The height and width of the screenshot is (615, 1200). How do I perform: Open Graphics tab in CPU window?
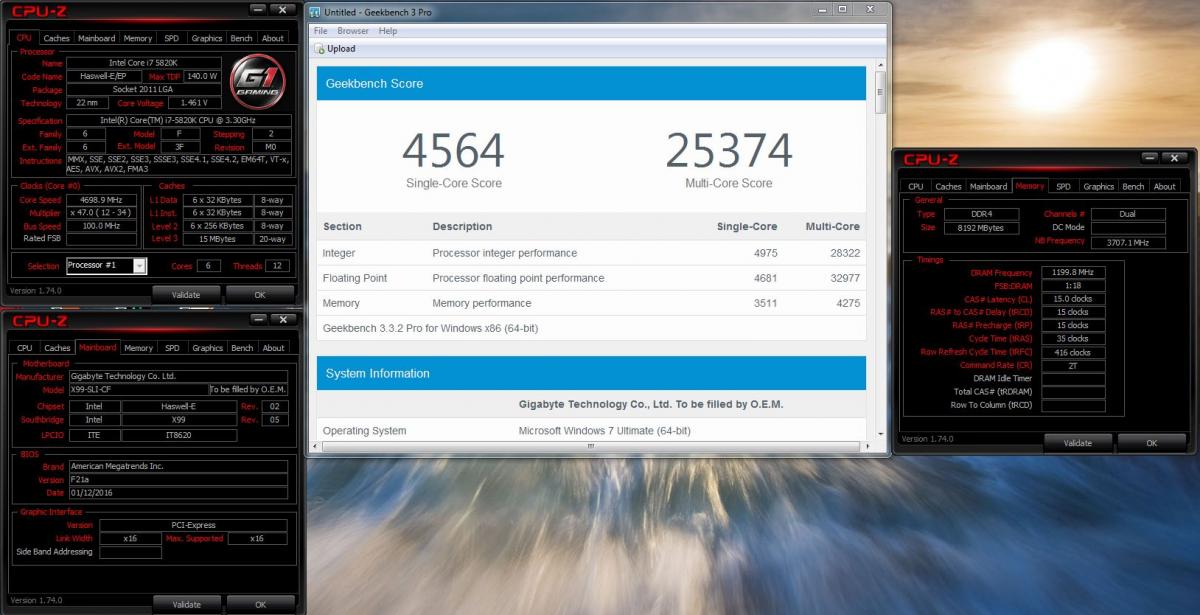(x=207, y=38)
